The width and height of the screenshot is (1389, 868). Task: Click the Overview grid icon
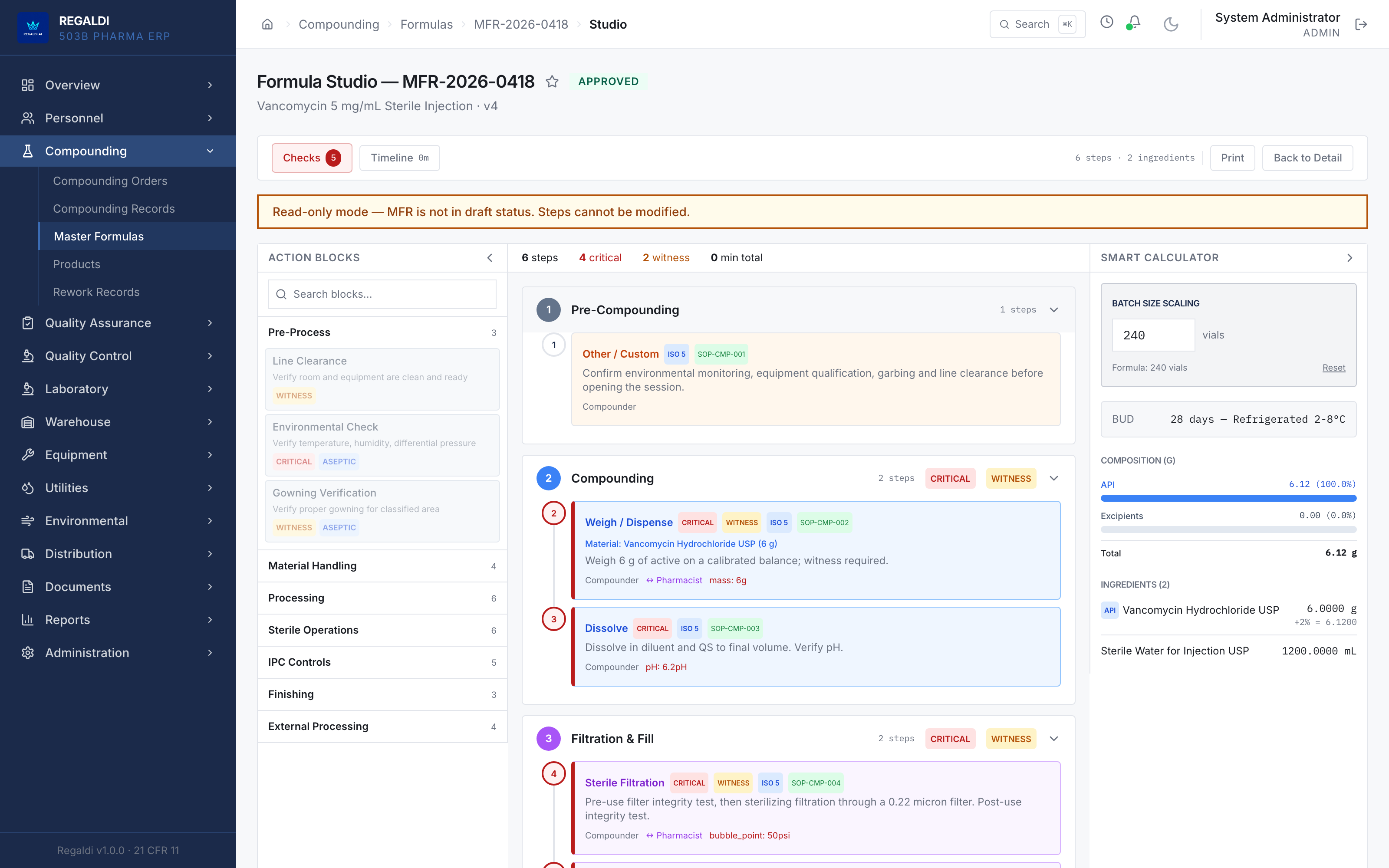[x=27, y=85]
